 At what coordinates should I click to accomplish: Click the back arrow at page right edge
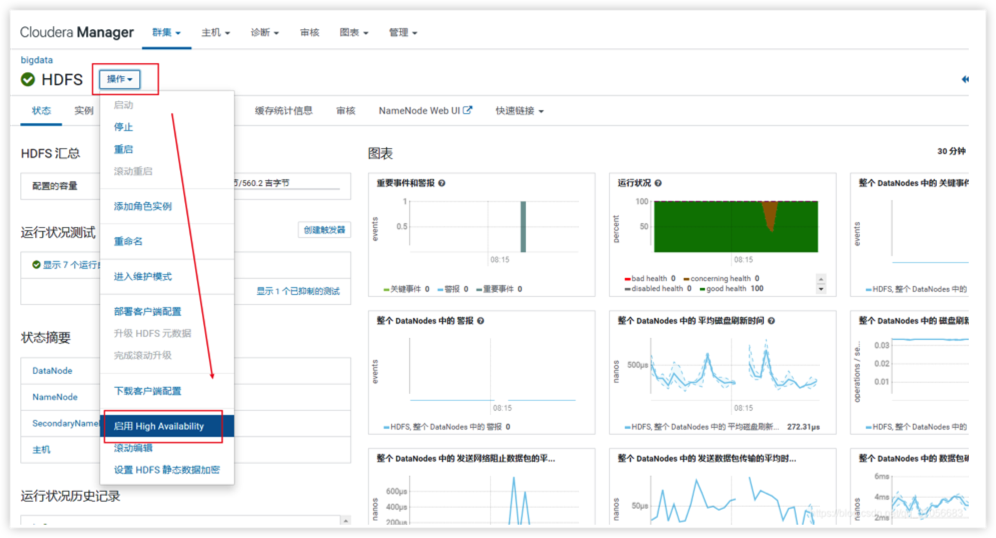(x=964, y=79)
